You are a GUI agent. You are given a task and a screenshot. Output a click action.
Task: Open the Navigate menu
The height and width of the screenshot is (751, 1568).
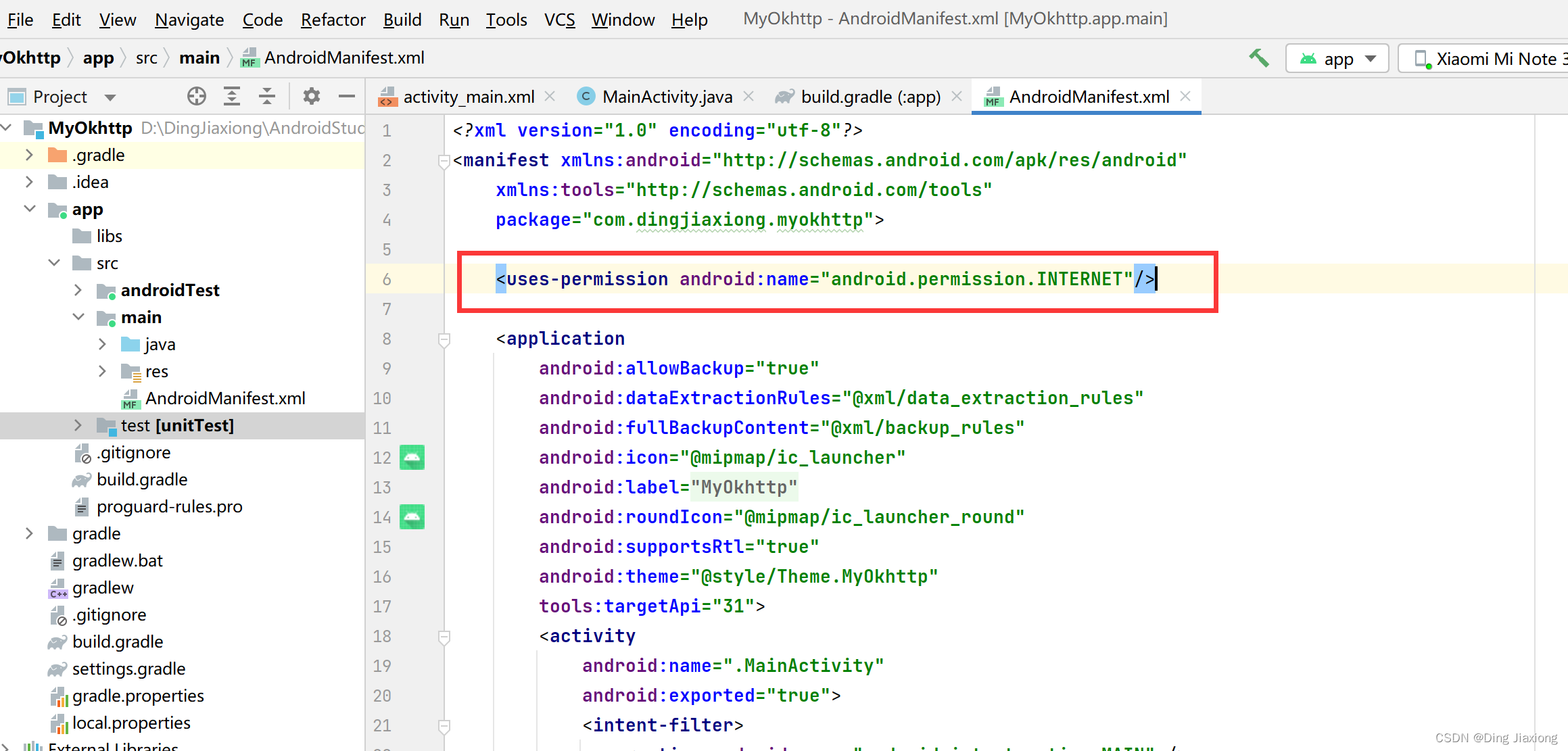(189, 20)
